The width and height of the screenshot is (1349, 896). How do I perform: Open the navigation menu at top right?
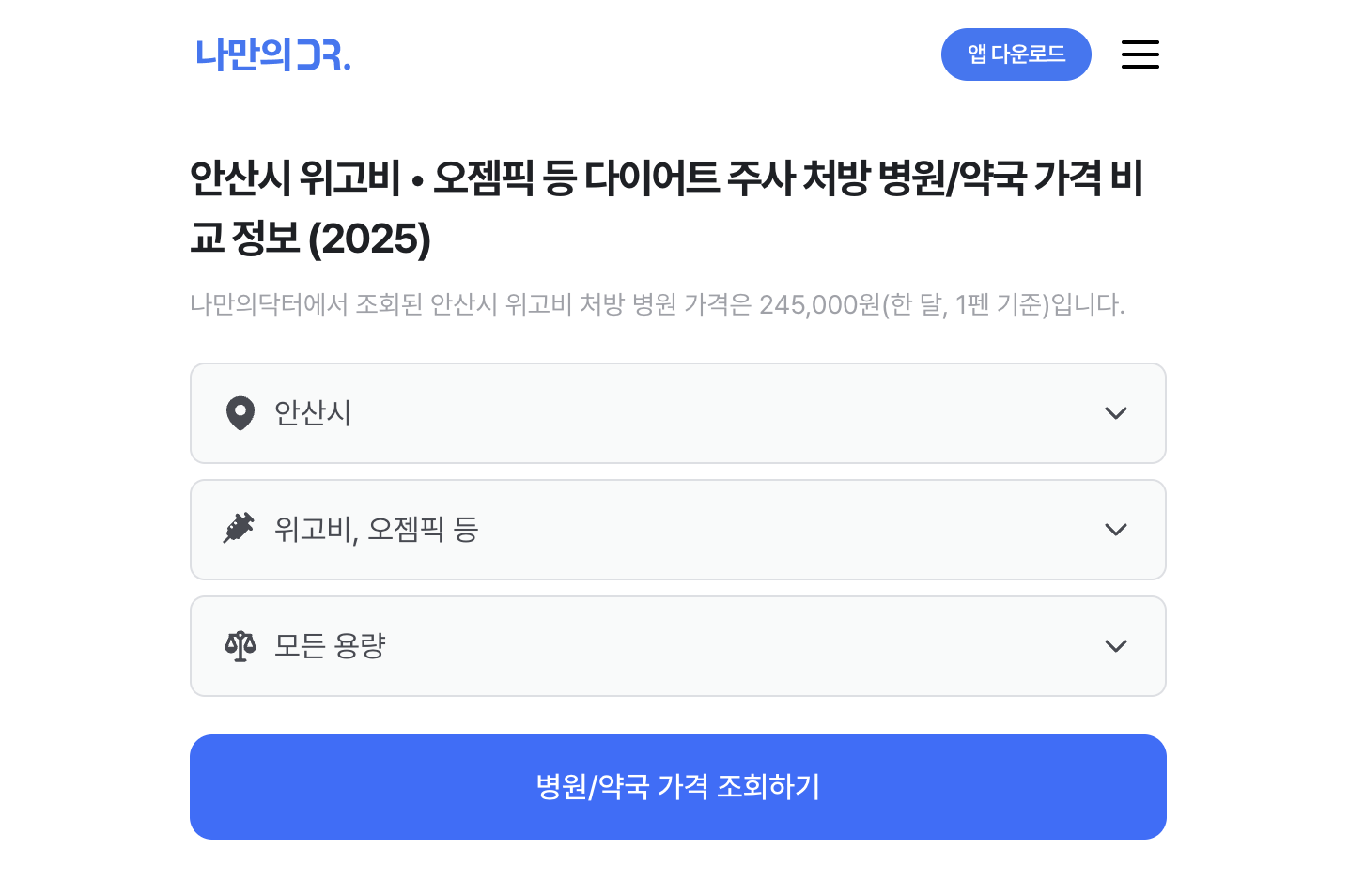click(1140, 54)
